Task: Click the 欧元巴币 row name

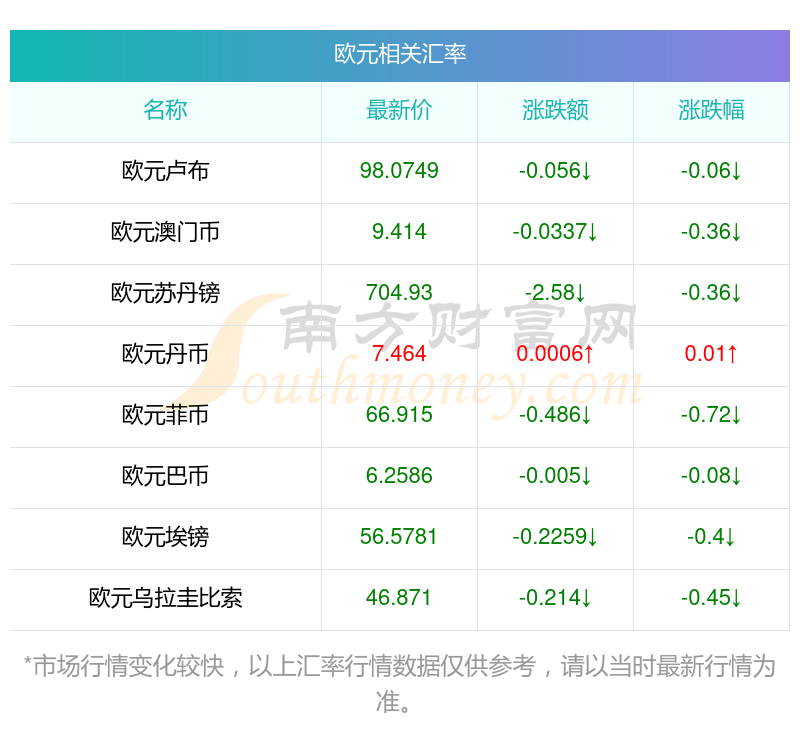Action: coord(165,476)
